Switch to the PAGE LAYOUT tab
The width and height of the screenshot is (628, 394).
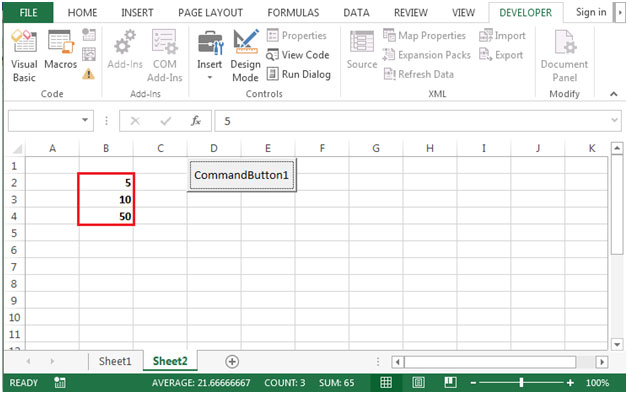pyautogui.click(x=210, y=13)
